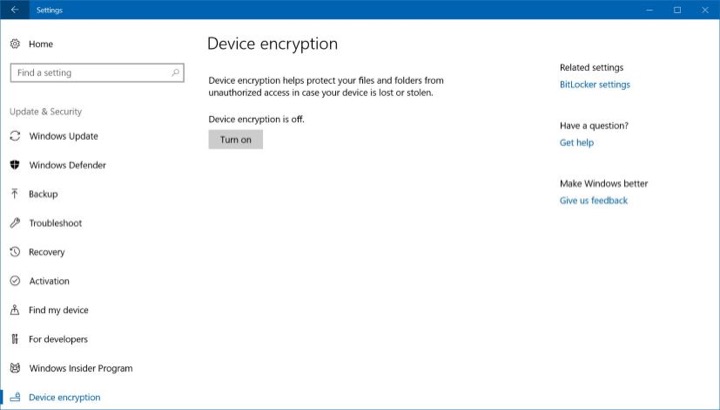Image resolution: width=720 pixels, height=410 pixels.
Task: Click the Windows Defender shield icon
Action: pos(15,165)
